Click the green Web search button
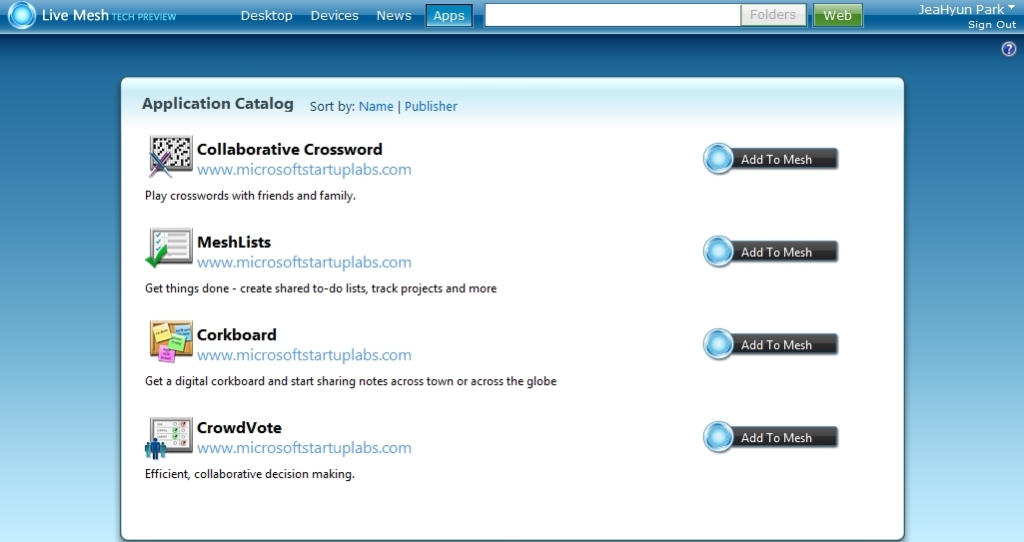Image resolution: width=1024 pixels, height=542 pixels. tap(837, 16)
